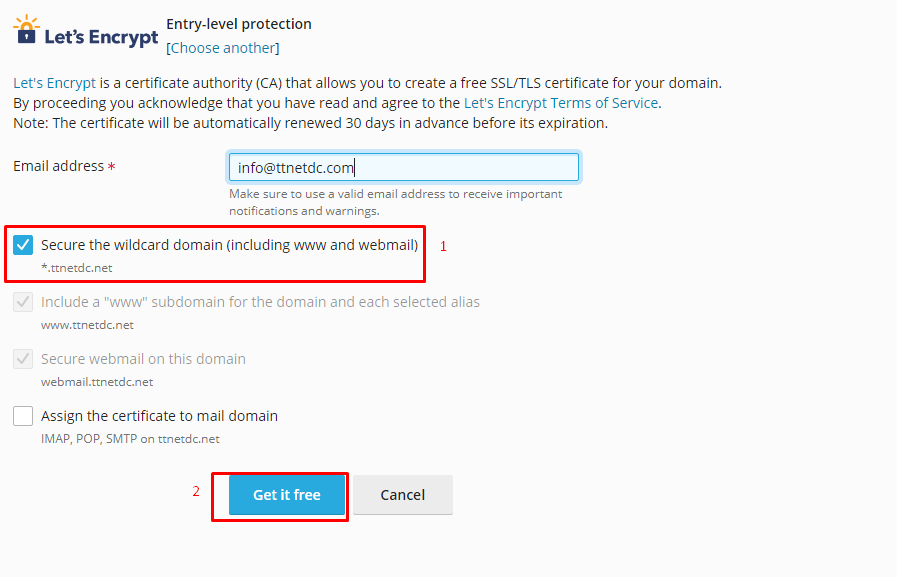897x577 pixels.
Task: Click the Assign the certificate to mail domain label
Action: pos(160,416)
